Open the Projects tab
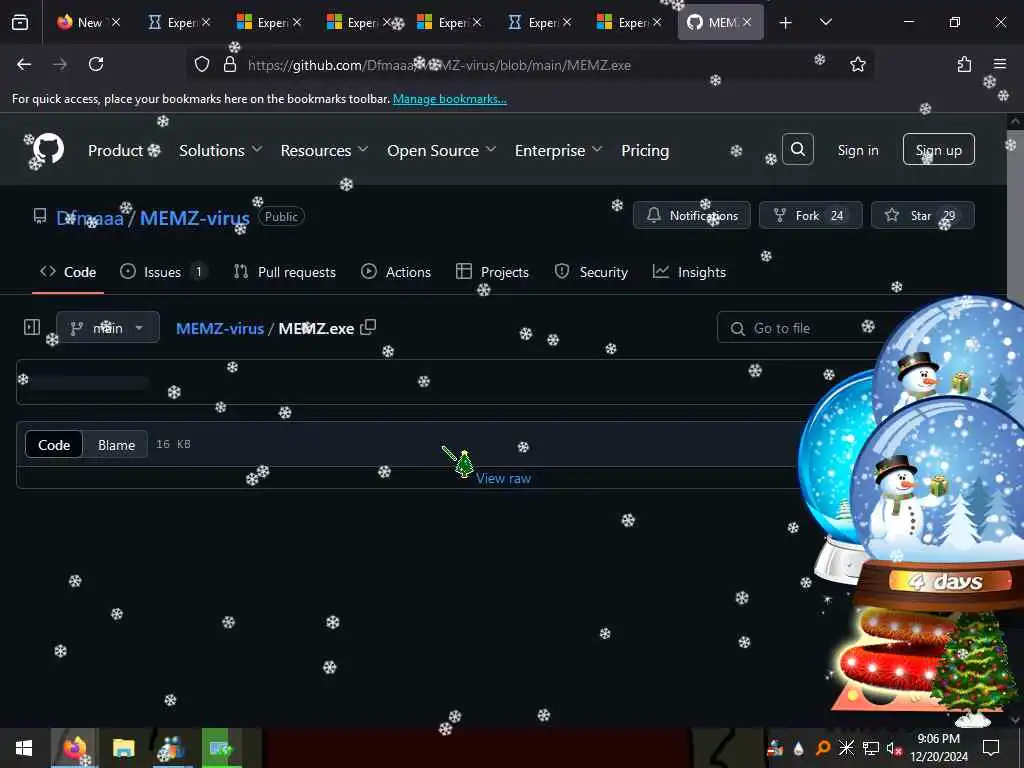 tap(492, 272)
